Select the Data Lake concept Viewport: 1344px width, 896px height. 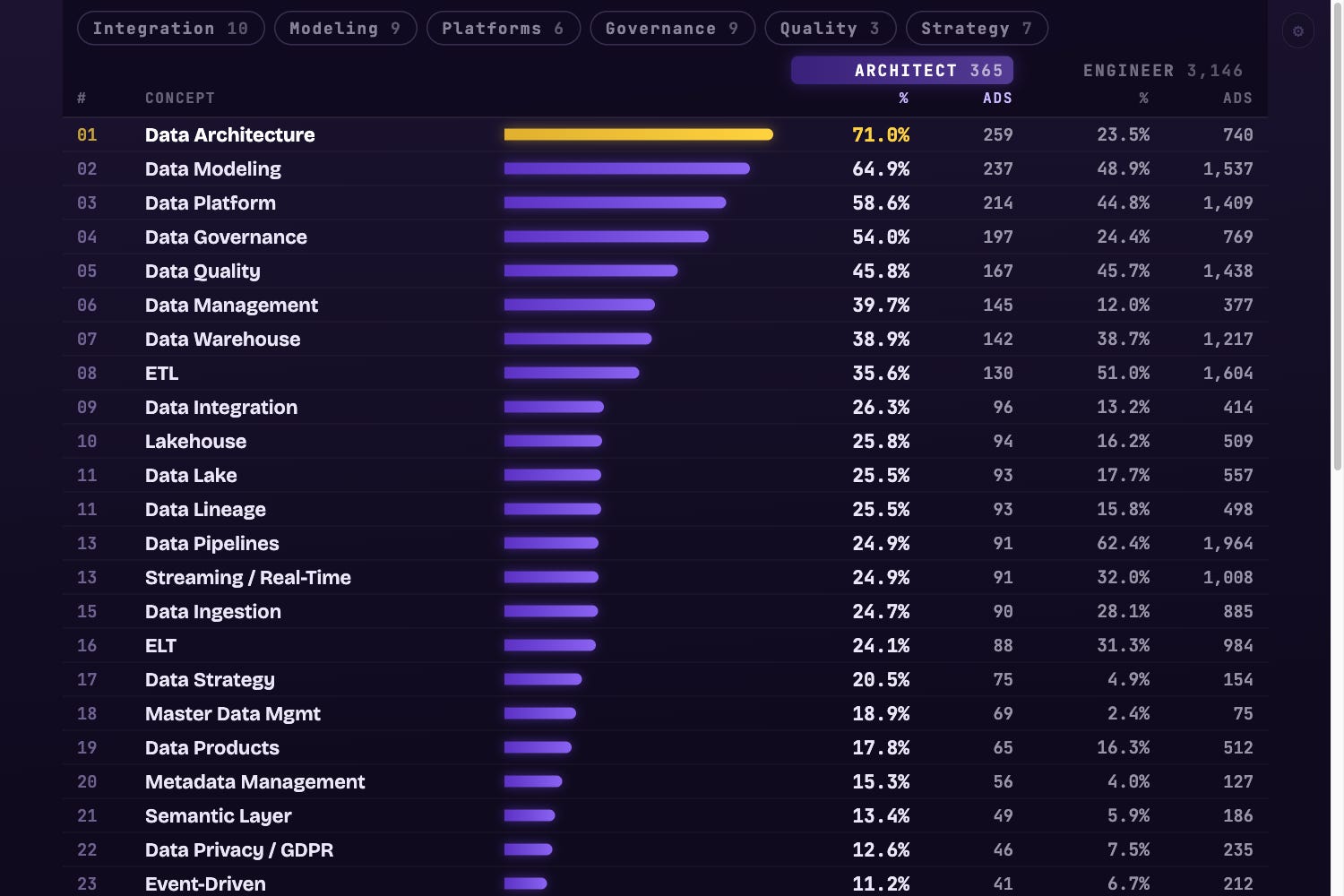191,475
